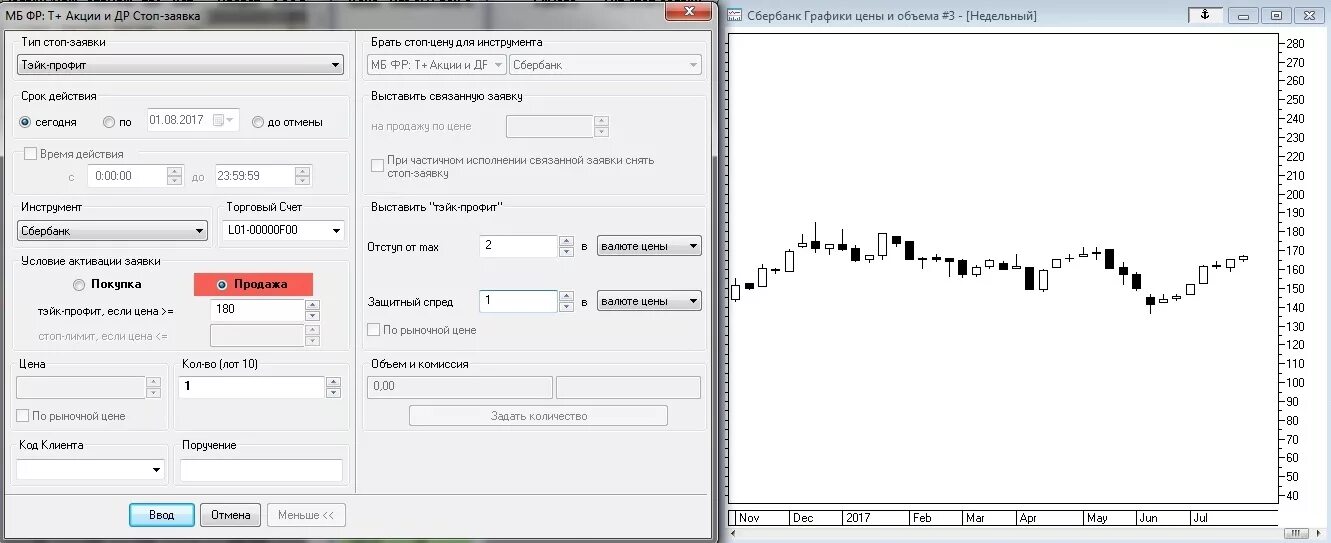
Task: Open the Инструмент dropdown showing Сбербанк
Action: click(x=113, y=231)
